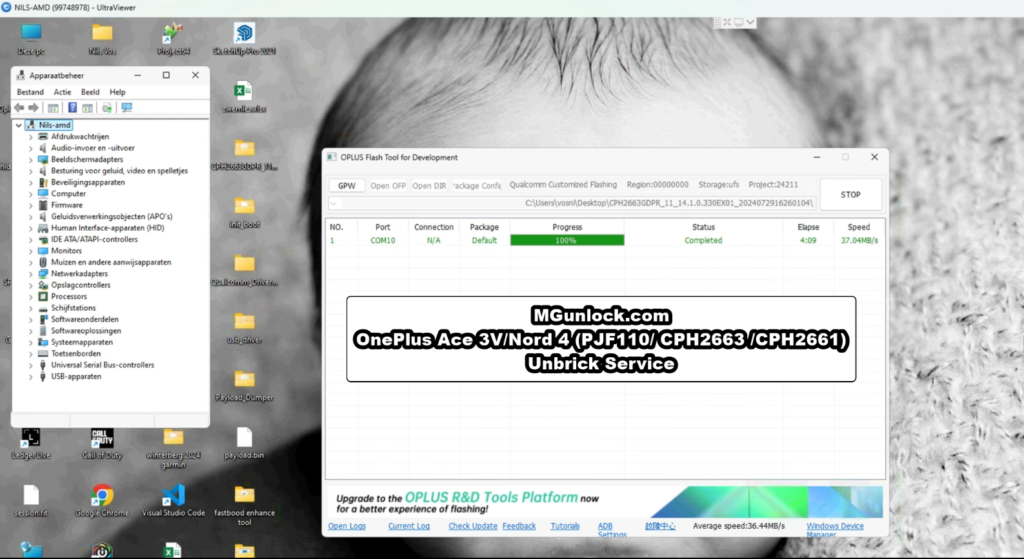Open the Bestand menu
This screenshot has width=1024, height=559.
pyautogui.click(x=30, y=92)
